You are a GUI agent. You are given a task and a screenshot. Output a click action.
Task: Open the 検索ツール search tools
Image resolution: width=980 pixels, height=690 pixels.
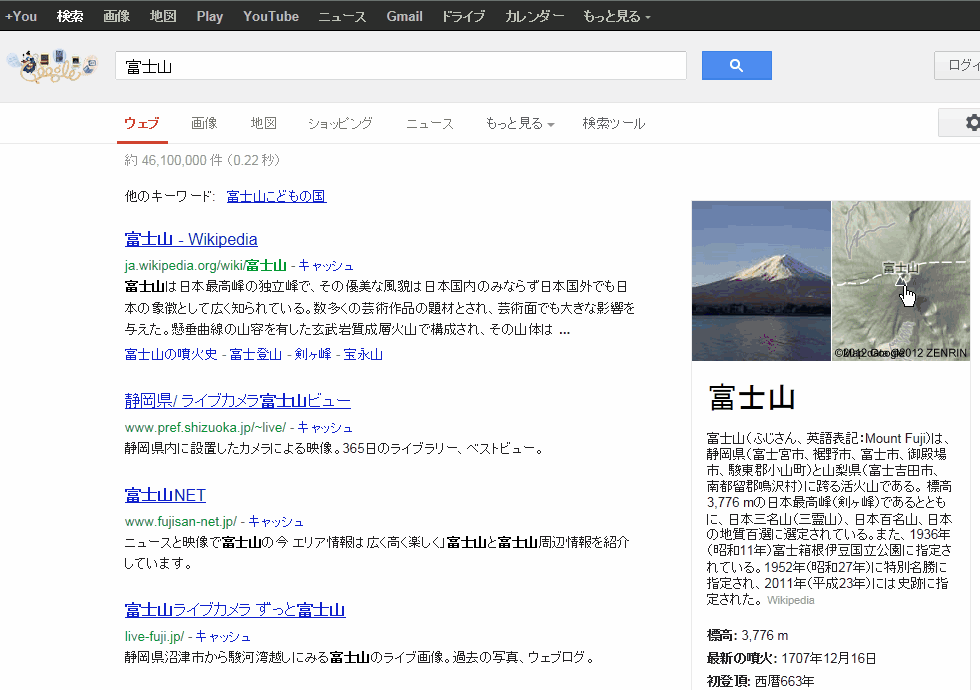coord(613,123)
